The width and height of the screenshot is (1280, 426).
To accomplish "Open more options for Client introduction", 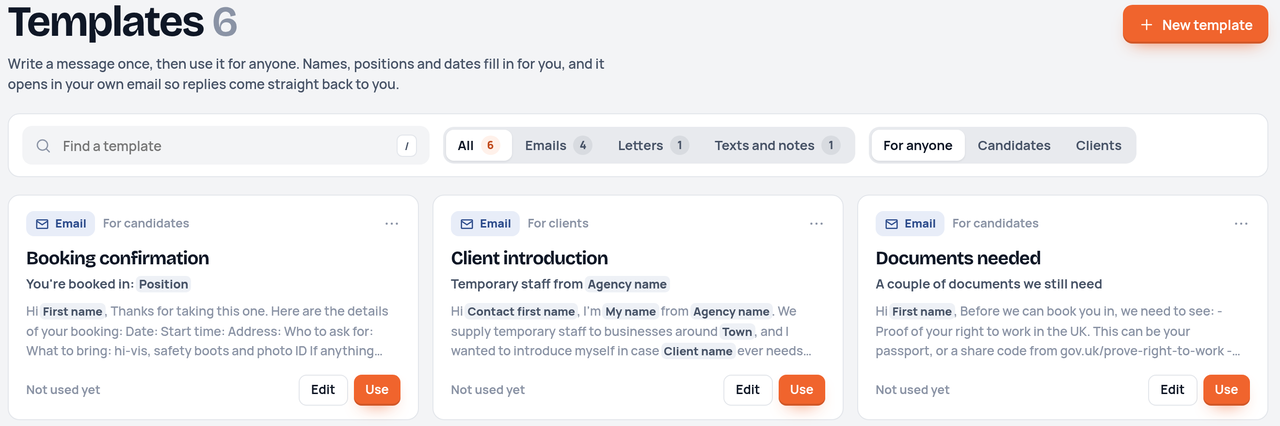I will (x=817, y=224).
